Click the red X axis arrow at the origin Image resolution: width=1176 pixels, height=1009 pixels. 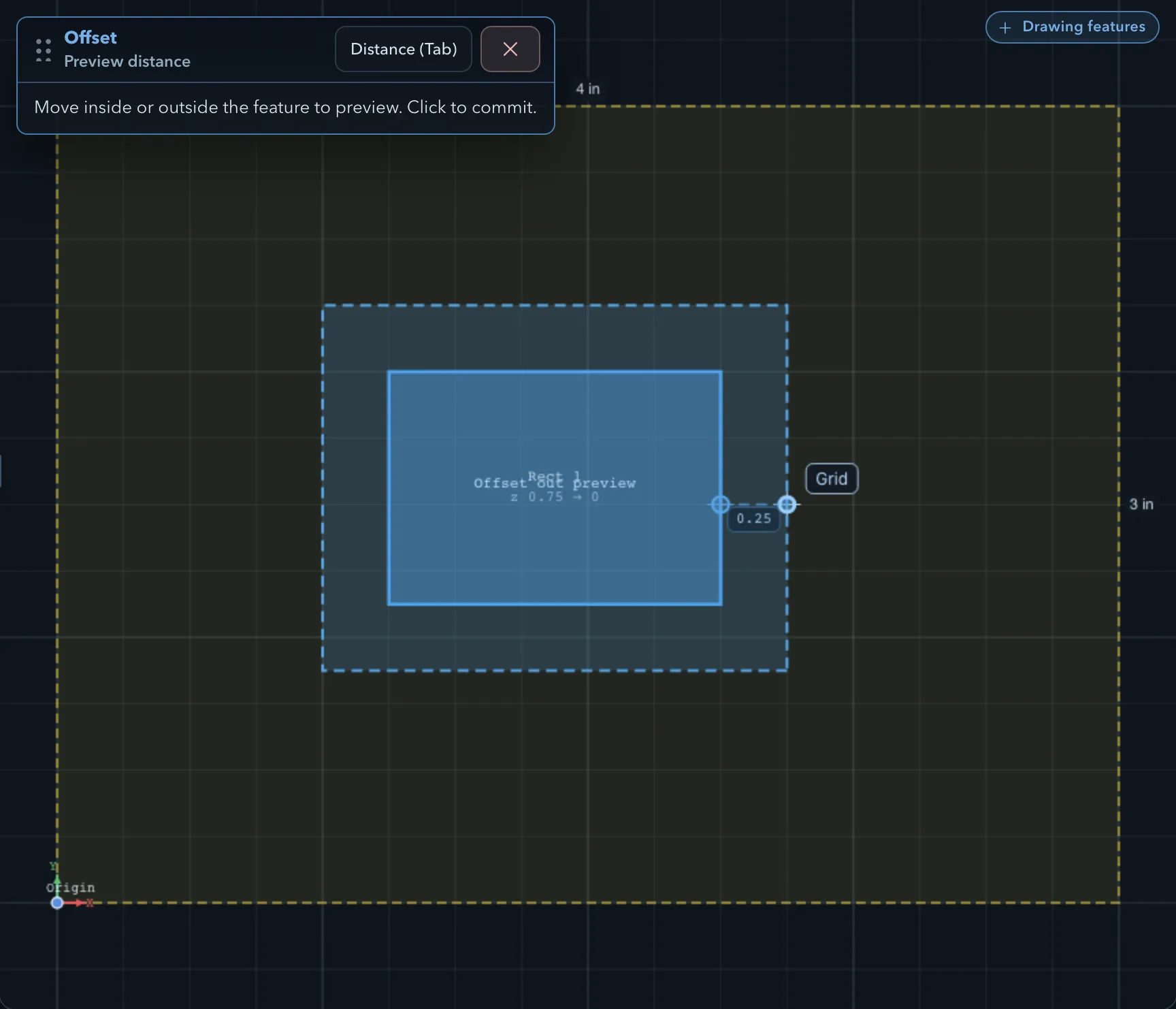pyautogui.click(x=79, y=903)
